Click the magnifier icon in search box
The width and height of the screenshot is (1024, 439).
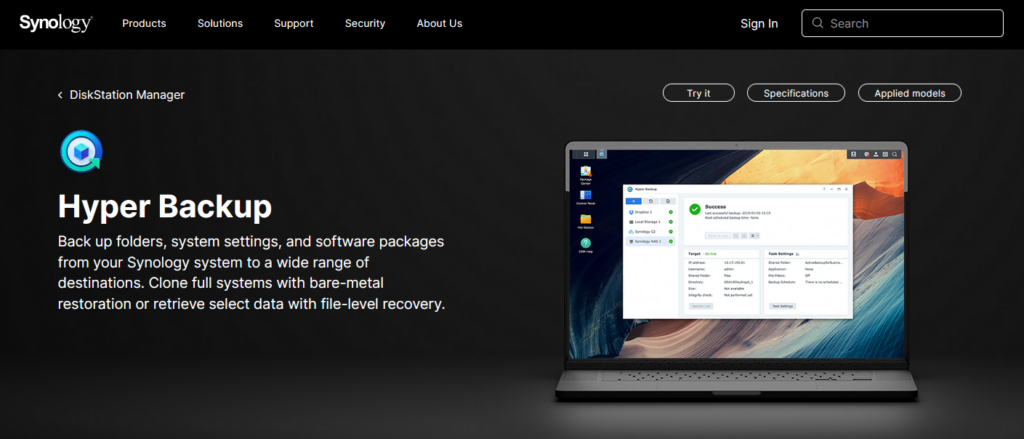point(817,23)
